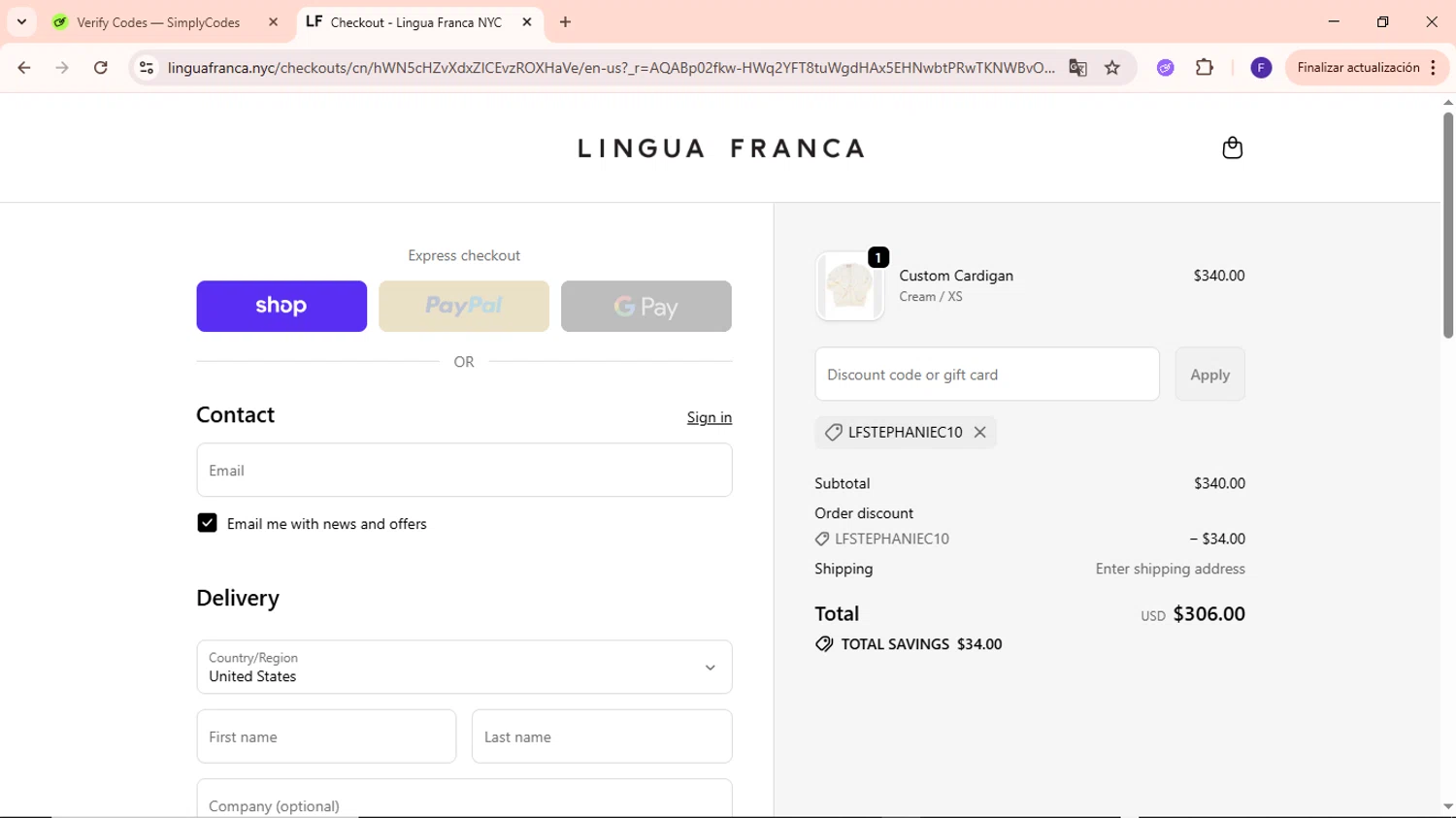Viewport: 1456px width, 818px height.
Task: Click the Total $306.00 amount
Action: click(x=1208, y=614)
